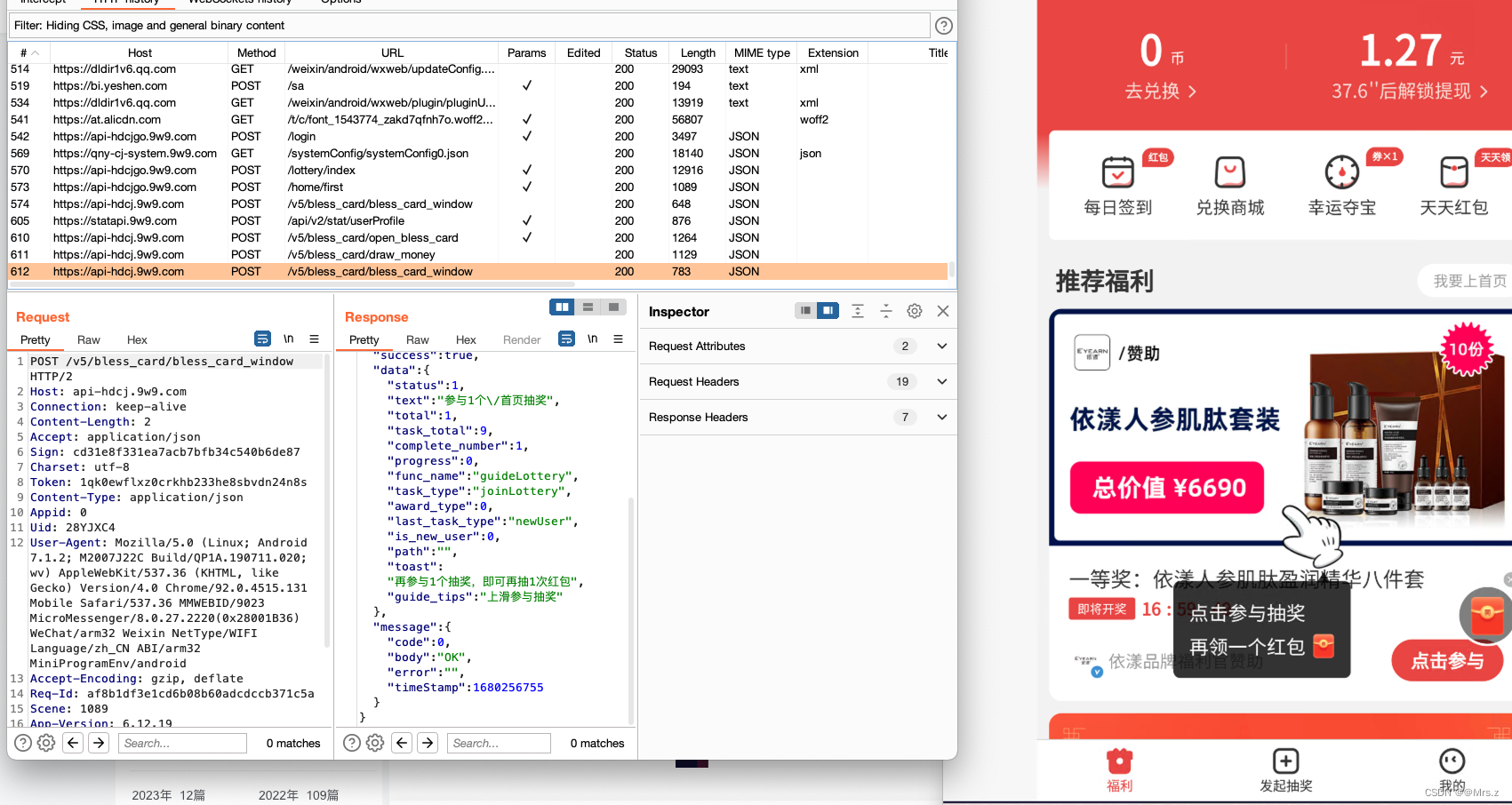Close the Inspector panel
1512x805 pixels.
point(942,310)
